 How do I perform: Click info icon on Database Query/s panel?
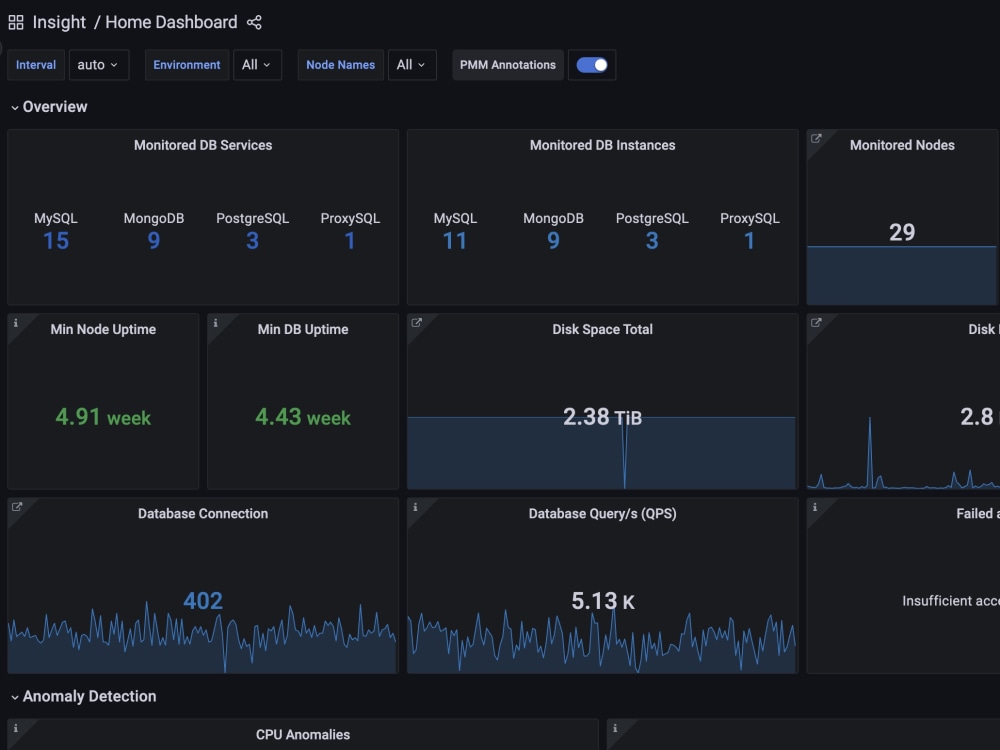(x=415, y=507)
